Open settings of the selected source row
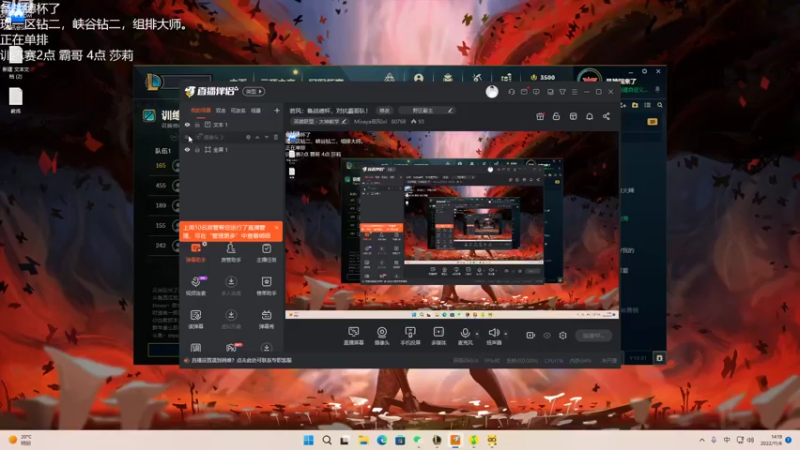 tap(248, 137)
